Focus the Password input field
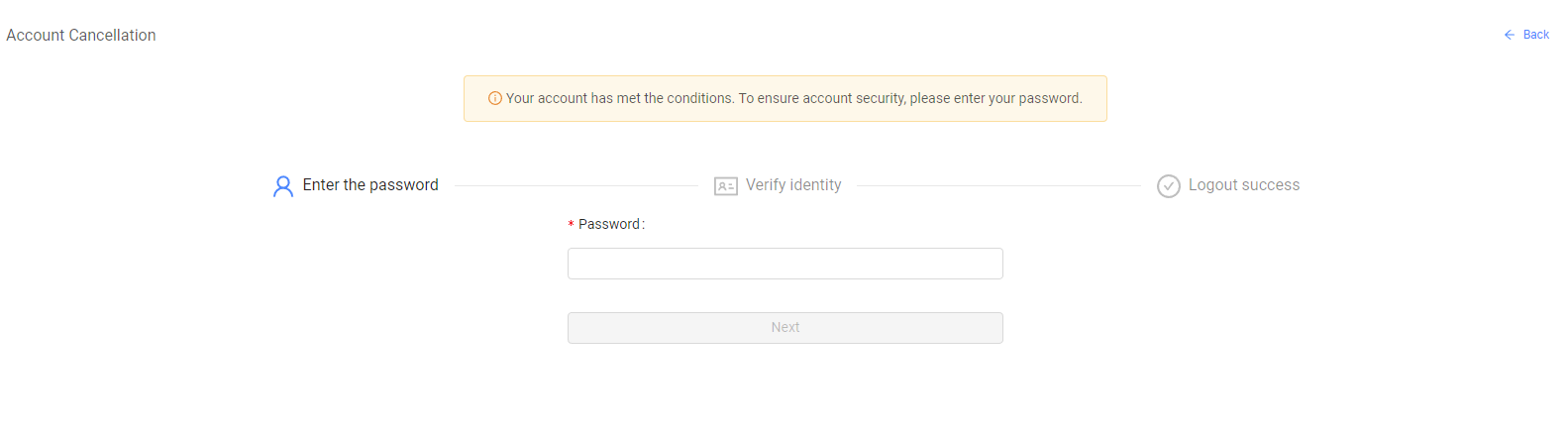 (784, 264)
